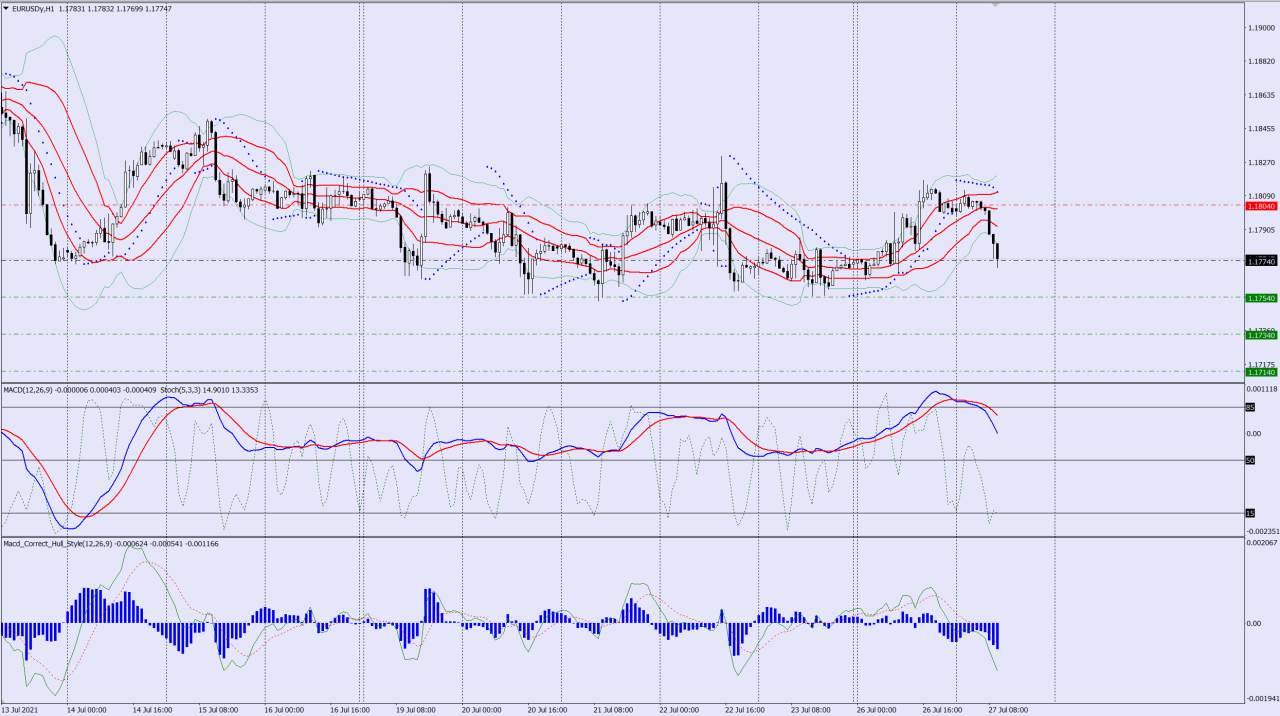Click the 16 Jul 00:00 time label
The width and height of the screenshot is (1280, 716).
tap(285, 710)
